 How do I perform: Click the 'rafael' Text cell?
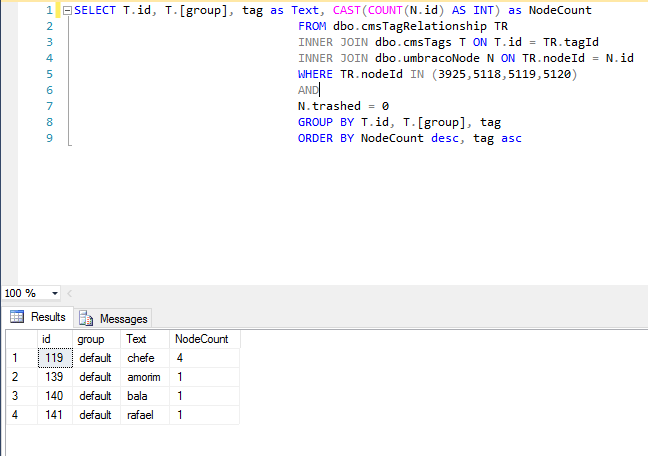[145, 415]
